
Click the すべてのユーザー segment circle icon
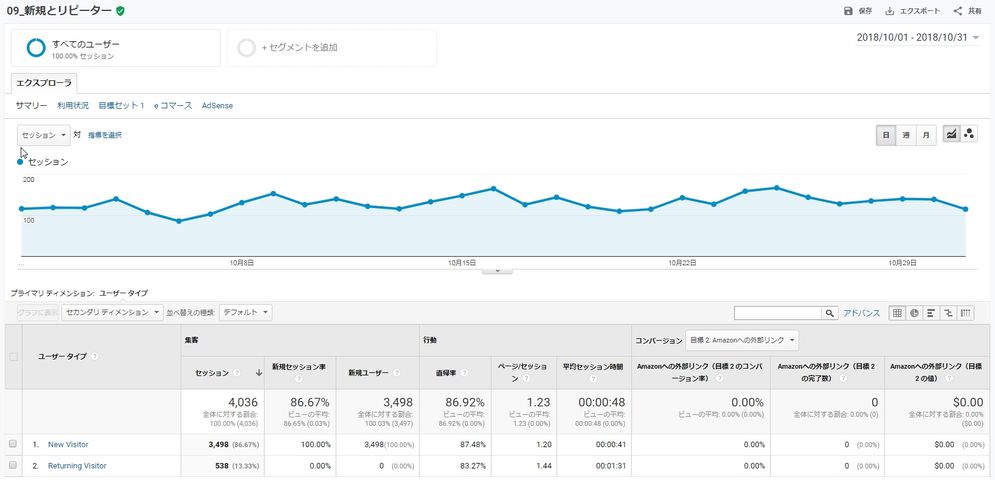point(36,48)
